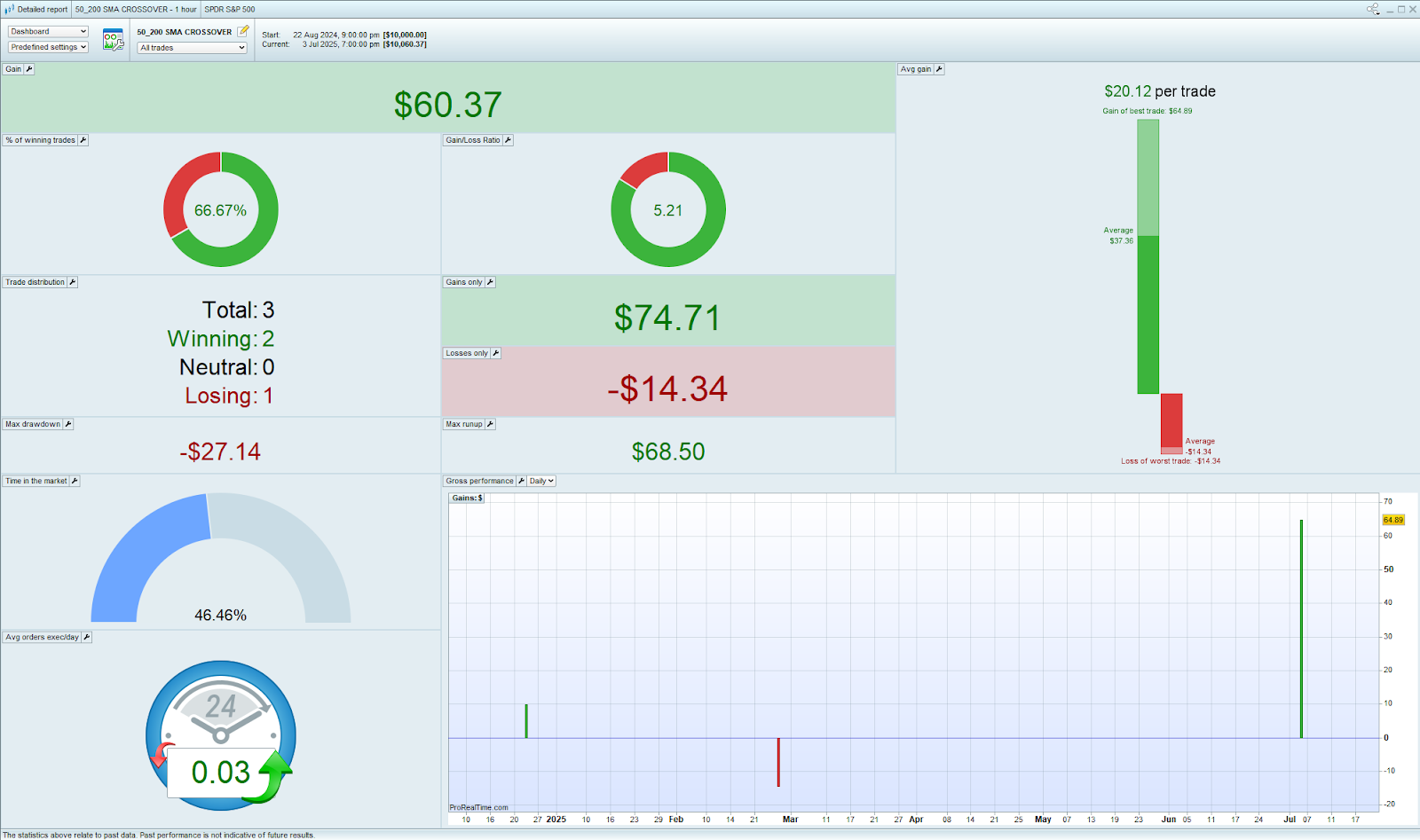Image resolution: width=1420 pixels, height=840 pixels.
Task: Open Max drawdown widget settings wrench
Action: pyautogui.click(x=68, y=424)
